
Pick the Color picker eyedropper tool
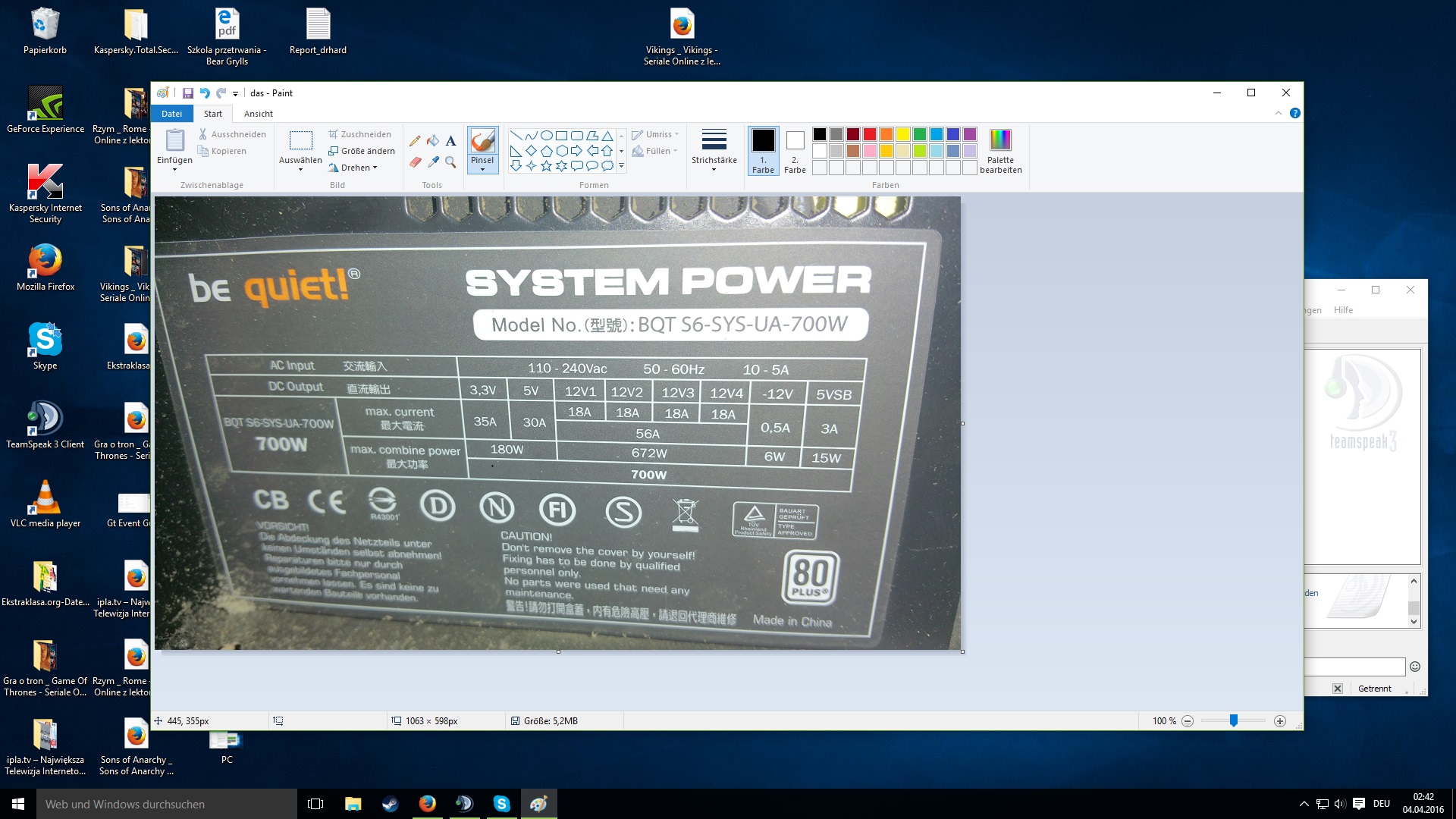click(x=433, y=162)
